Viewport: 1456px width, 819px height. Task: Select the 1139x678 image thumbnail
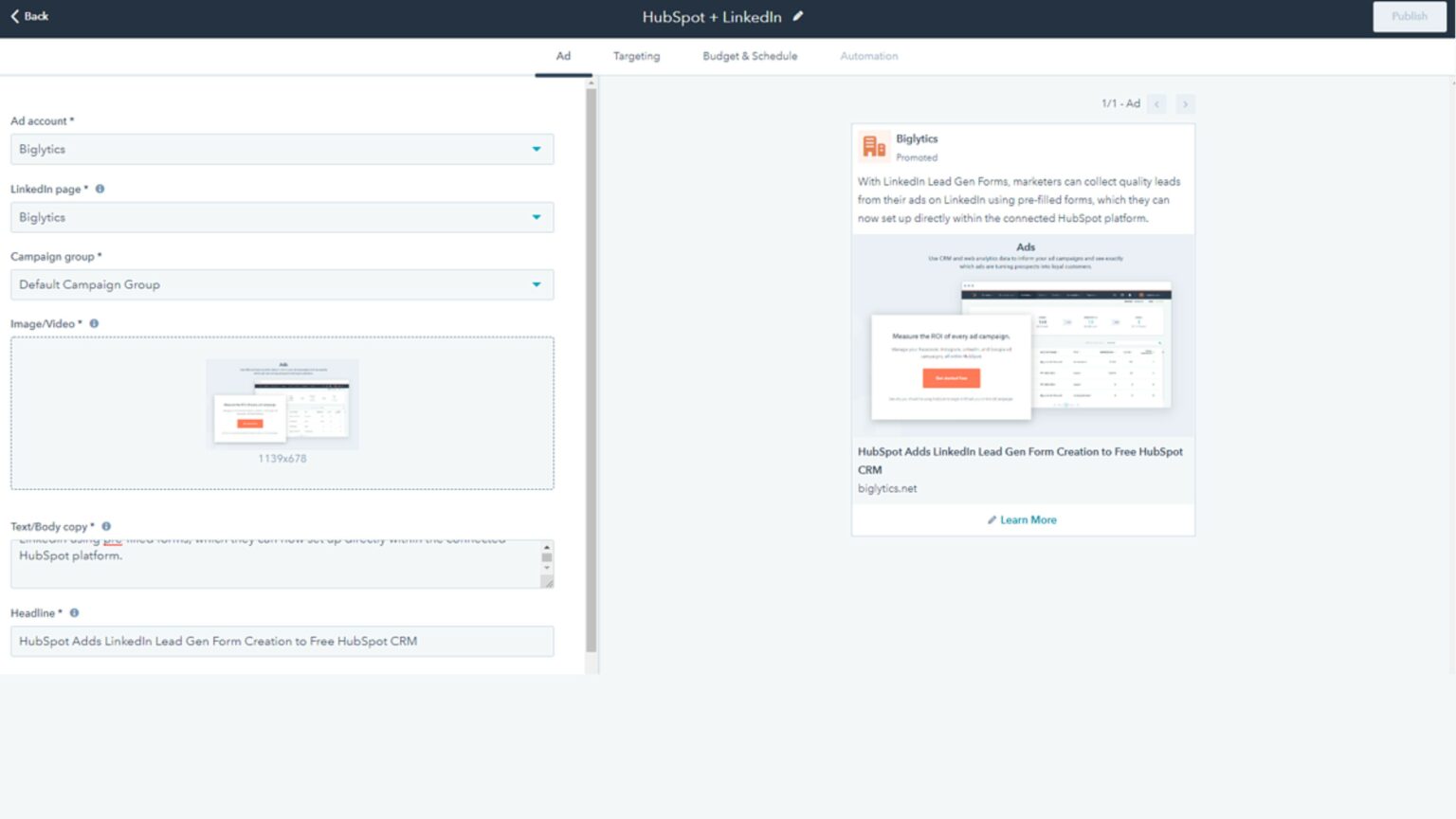(283, 402)
